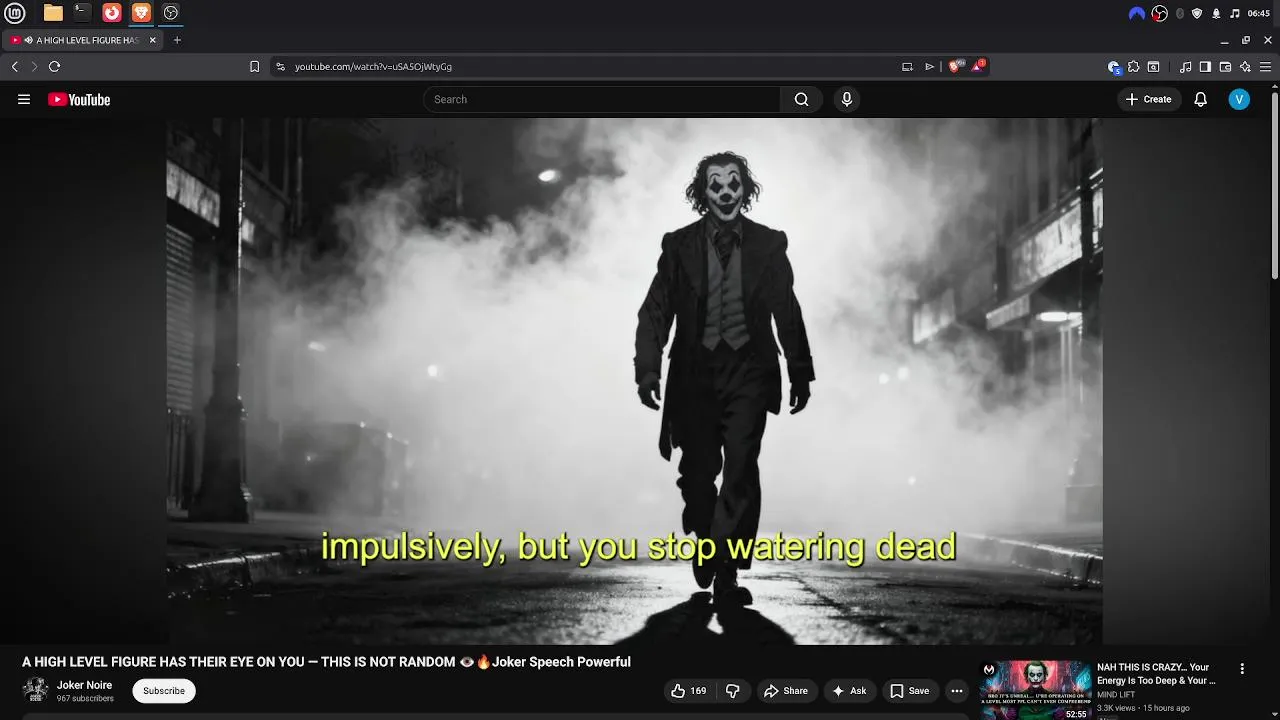Open extension icon with badge 5

click(x=1114, y=67)
